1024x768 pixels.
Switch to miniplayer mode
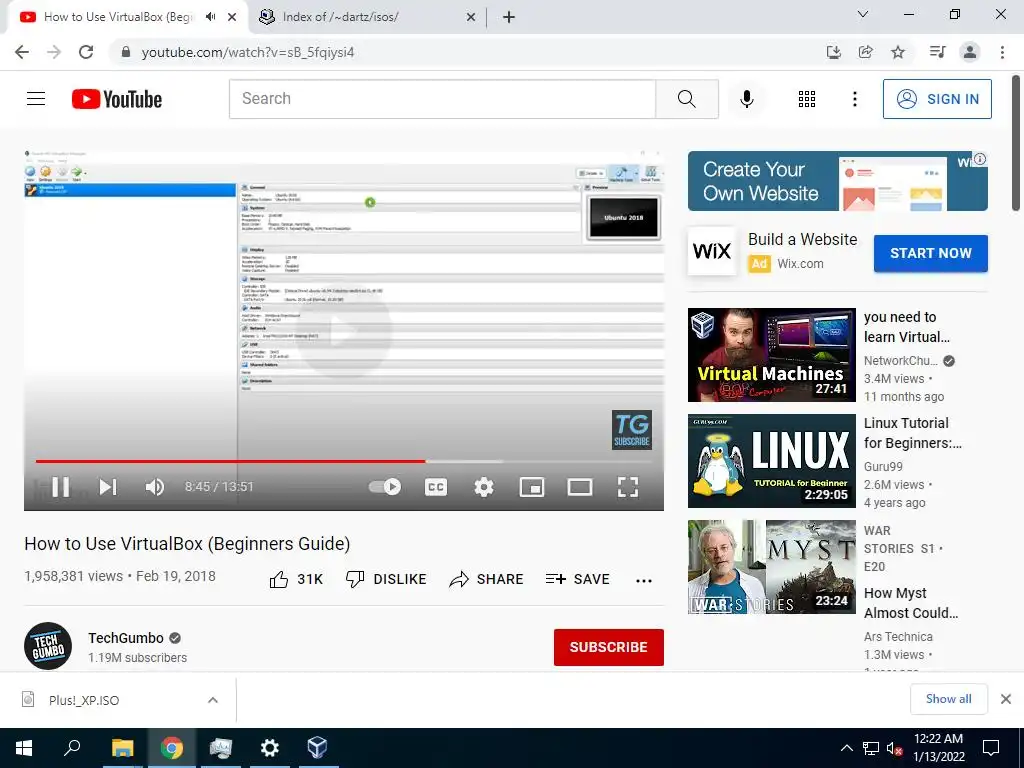(x=532, y=487)
